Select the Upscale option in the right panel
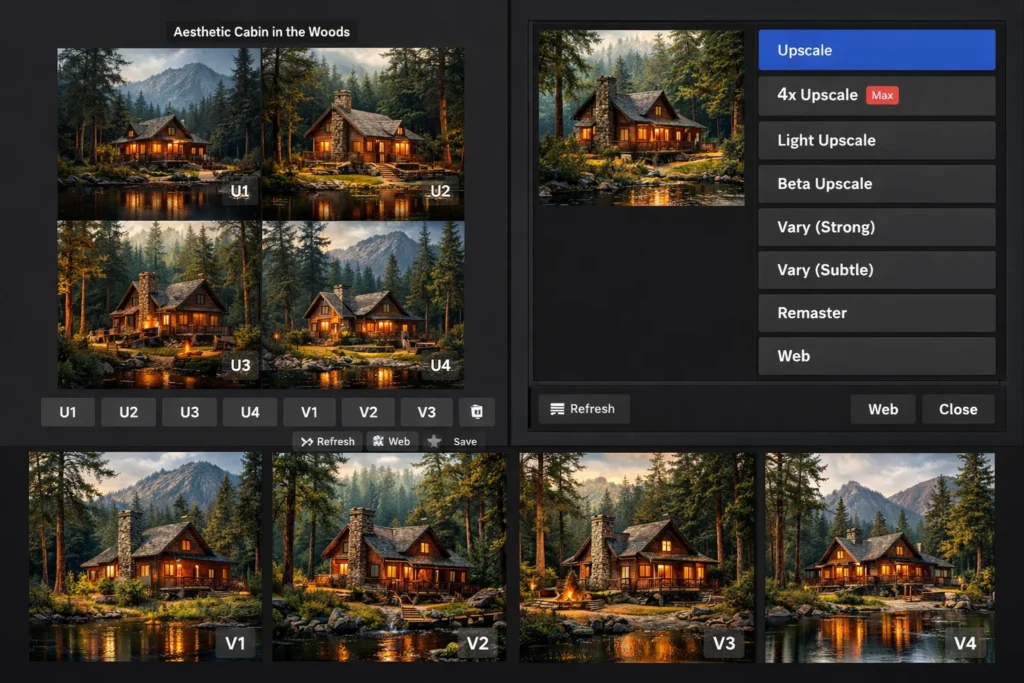 [x=876, y=49]
